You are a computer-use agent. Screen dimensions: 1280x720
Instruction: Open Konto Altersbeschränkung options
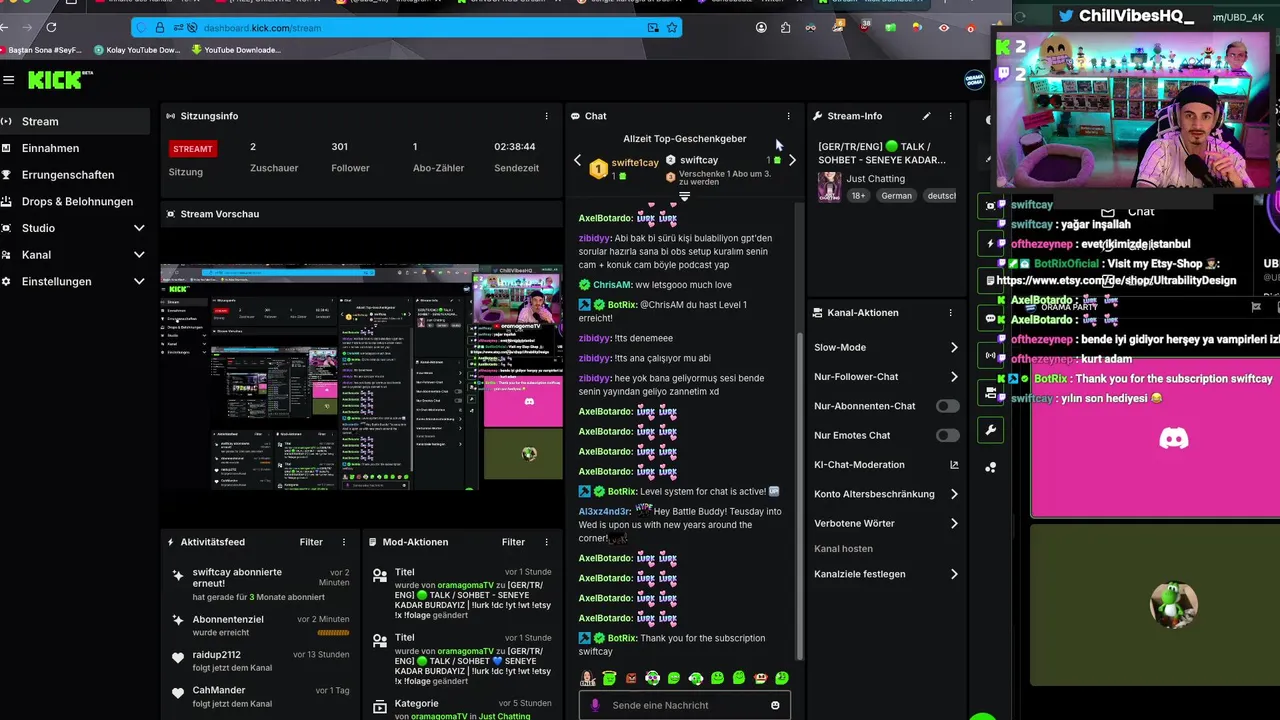click(x=886, y=494)
